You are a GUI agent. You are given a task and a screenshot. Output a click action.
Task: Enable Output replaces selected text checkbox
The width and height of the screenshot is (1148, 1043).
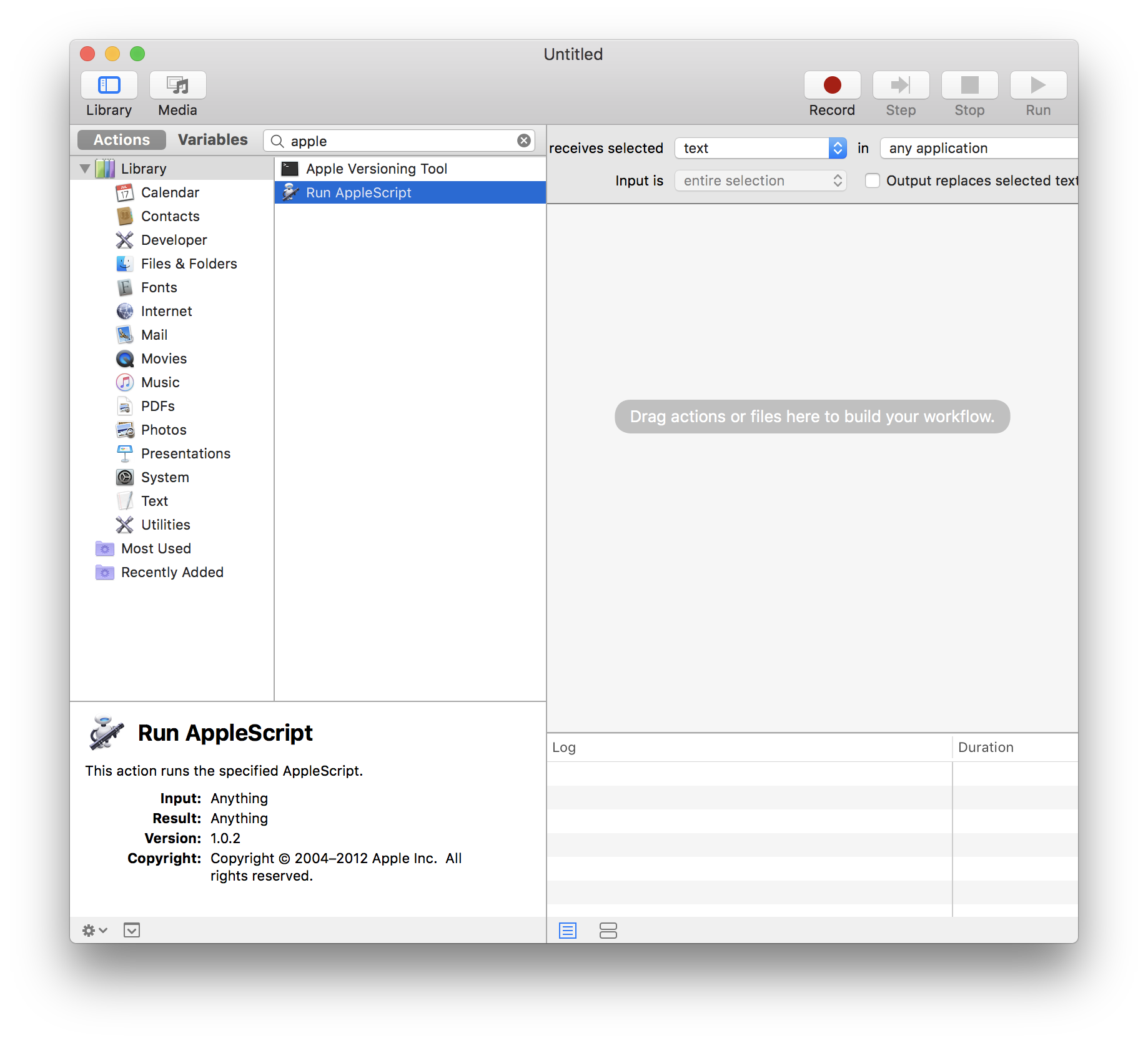pos(873,181)
